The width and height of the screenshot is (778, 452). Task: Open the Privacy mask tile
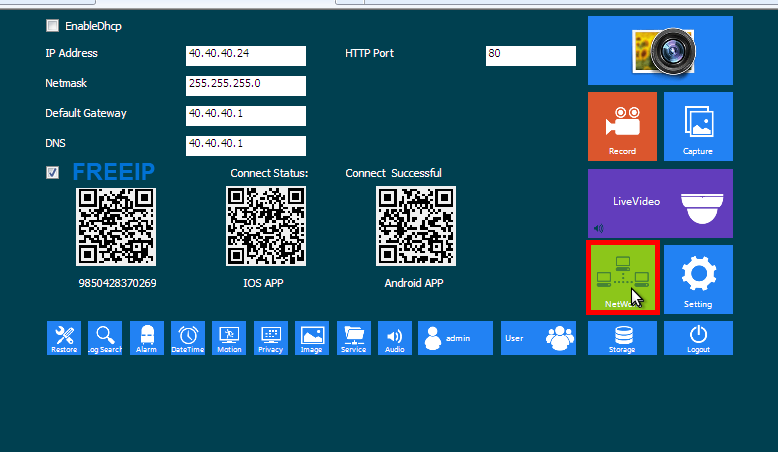(x=271, y=338)
